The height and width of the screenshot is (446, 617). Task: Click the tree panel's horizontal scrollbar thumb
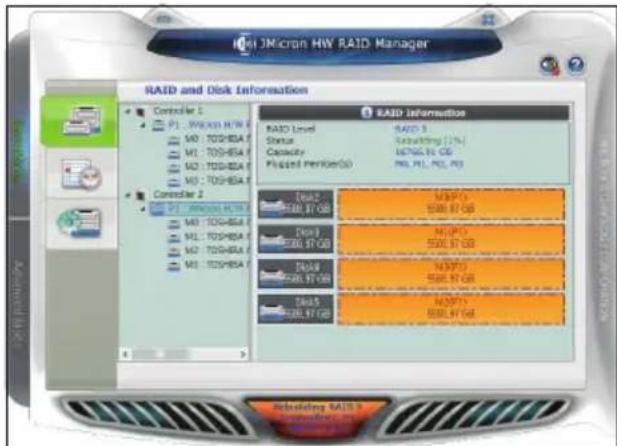pos(161,354)
